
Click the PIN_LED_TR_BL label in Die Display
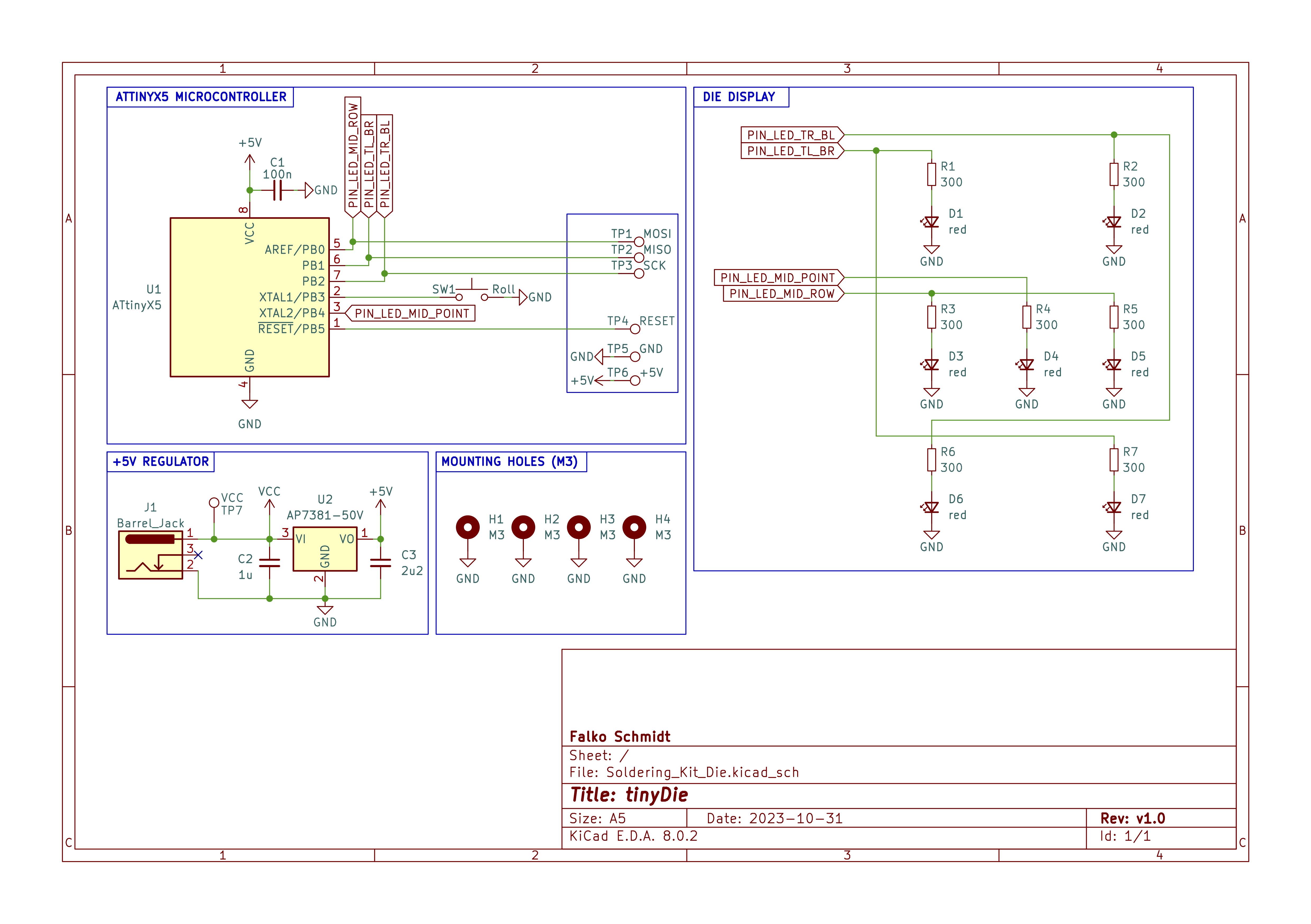coord(791,135)
